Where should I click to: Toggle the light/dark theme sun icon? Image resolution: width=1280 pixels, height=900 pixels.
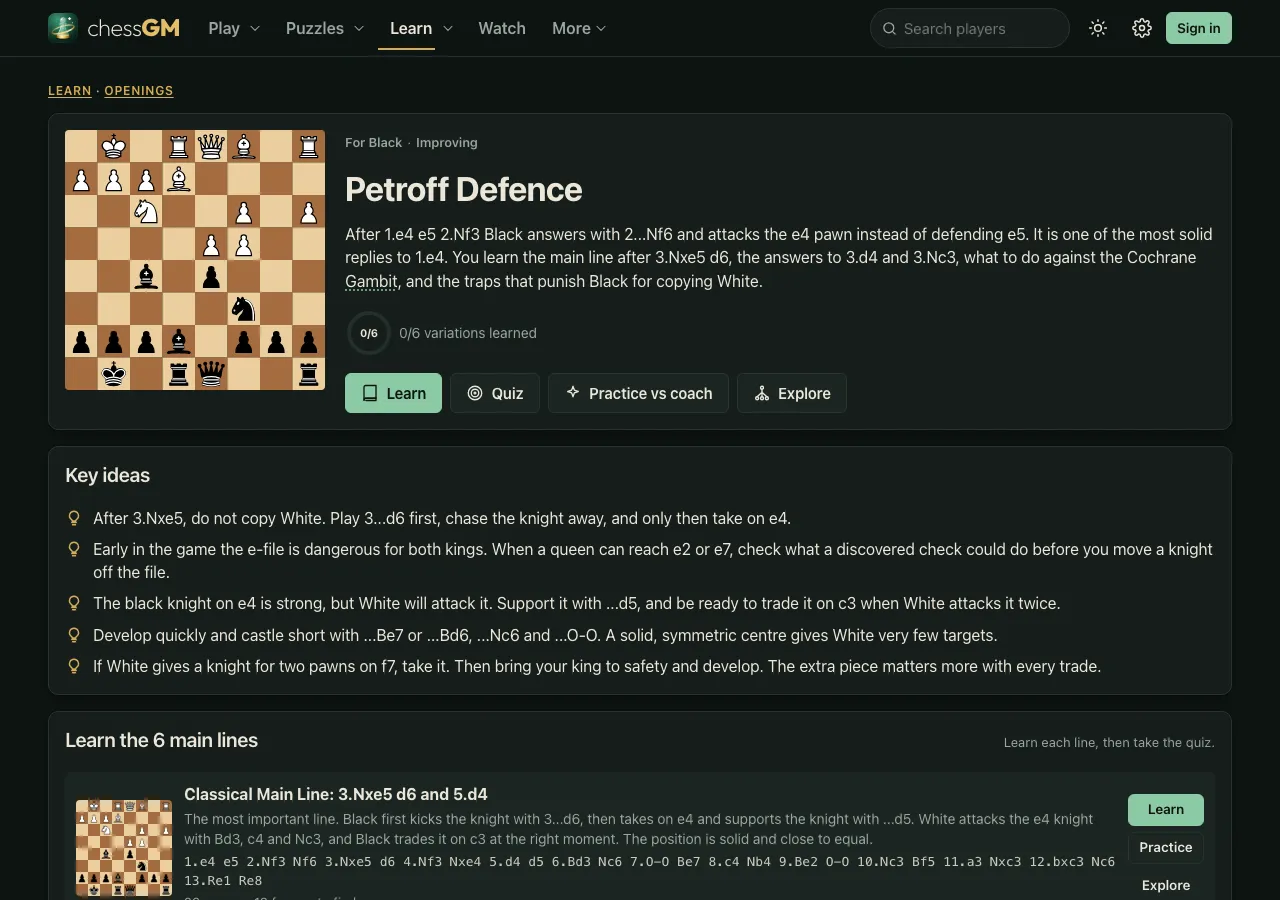coord(1098,28)
